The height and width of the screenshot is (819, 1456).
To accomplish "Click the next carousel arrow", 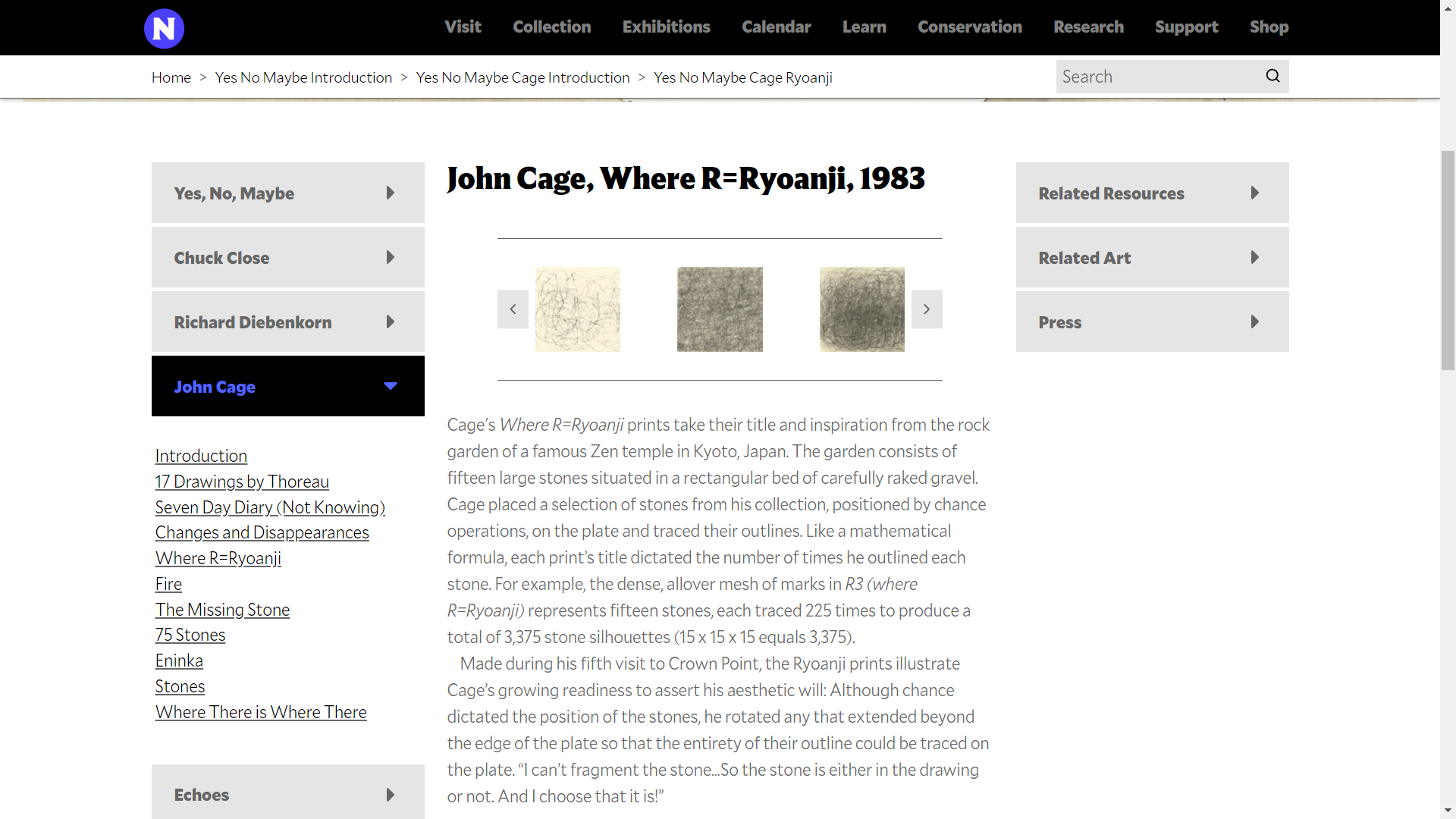I will pyautogui.click(x=927, y=309).
